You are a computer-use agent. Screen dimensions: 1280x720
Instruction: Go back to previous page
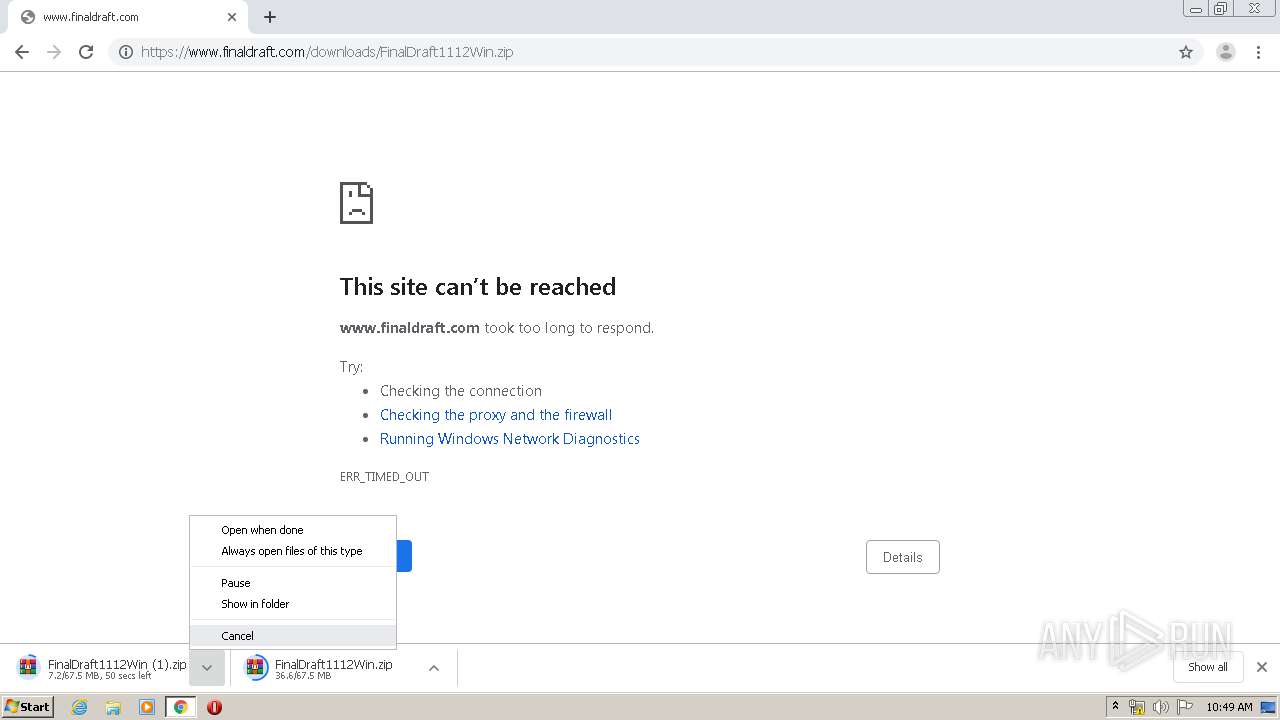tap(22, 52)
